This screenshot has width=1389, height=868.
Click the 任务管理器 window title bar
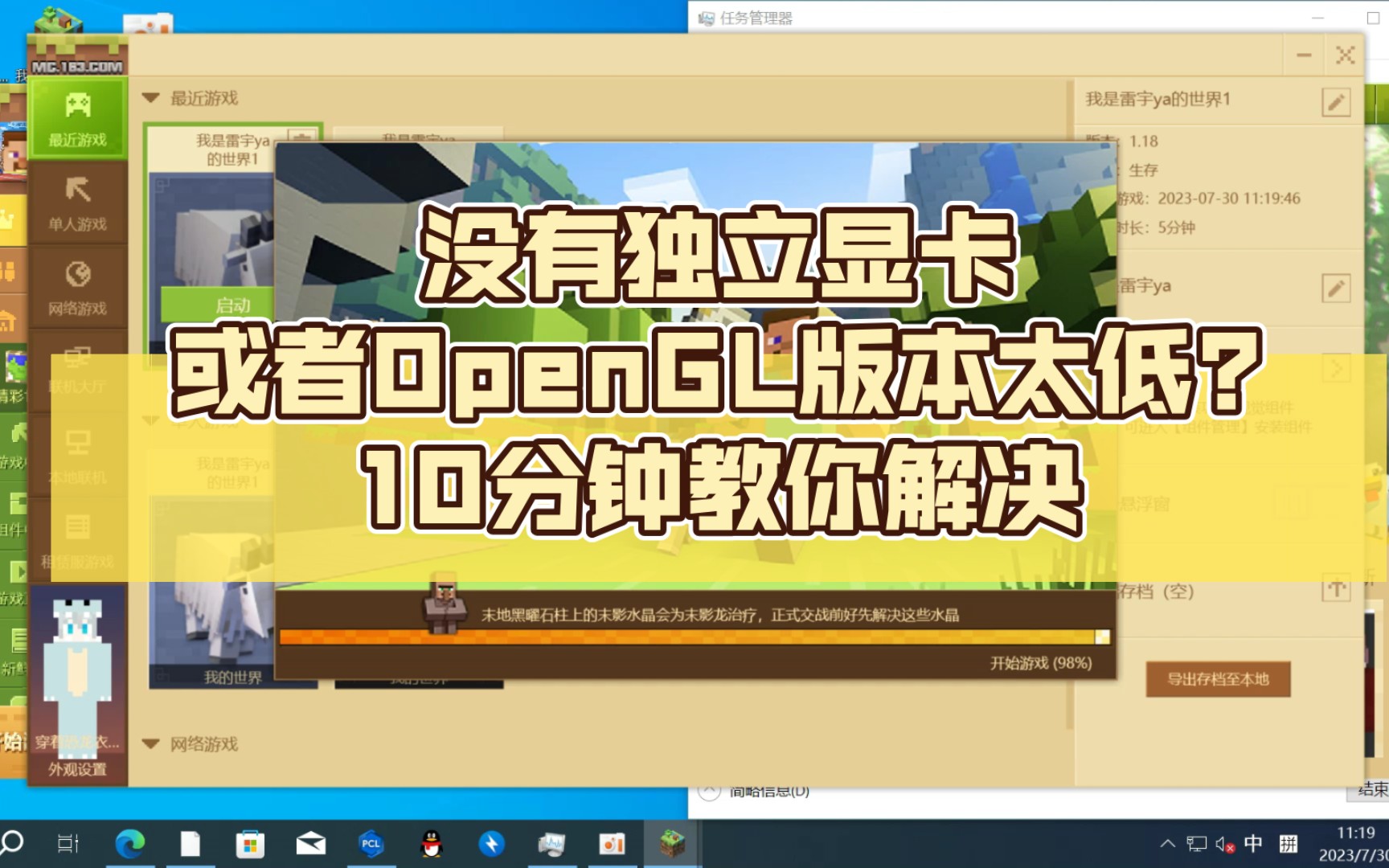point(1037,17)
